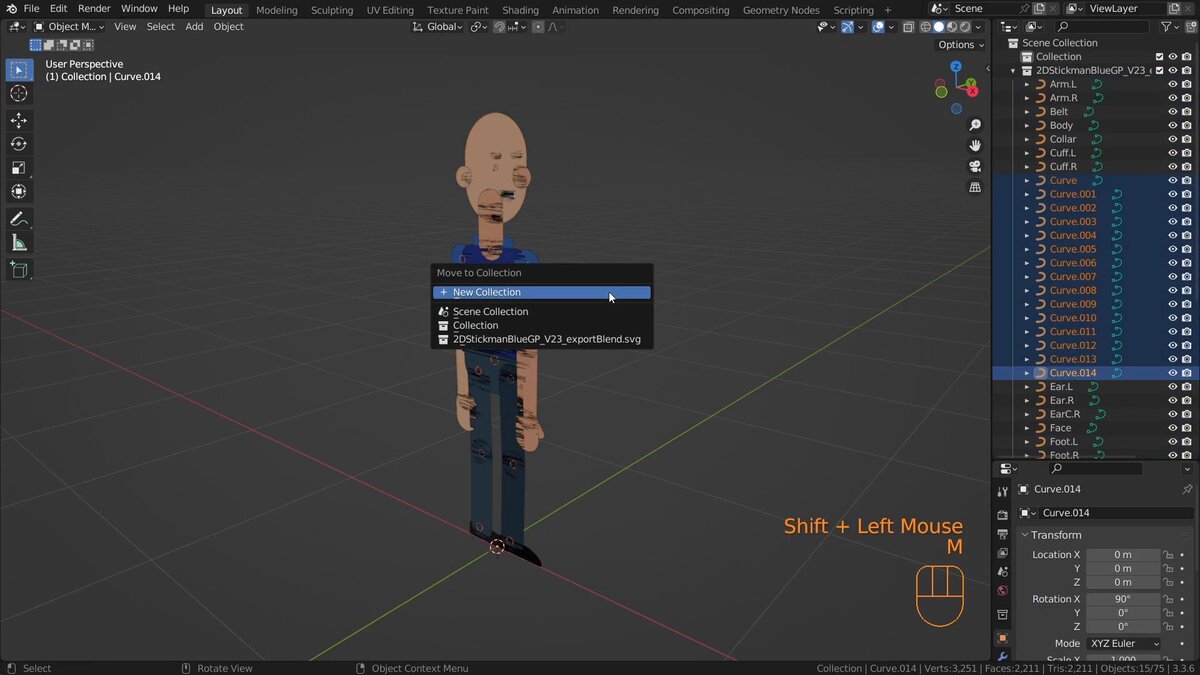Image resolution: width=1200 pixels, height=675 pixels.
Task: Activate the Move tool
Action: 19,120
